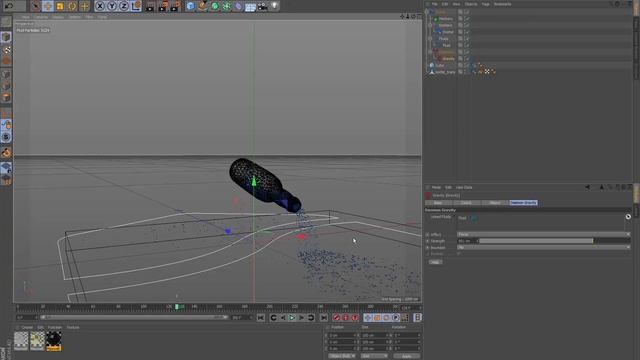Click the spline pen tool icon
Screen dimensions: 640x360
point(202,6)
